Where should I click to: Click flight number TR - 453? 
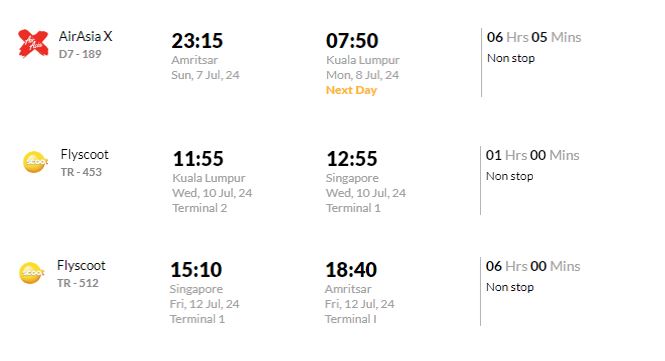tap(81, 172)
